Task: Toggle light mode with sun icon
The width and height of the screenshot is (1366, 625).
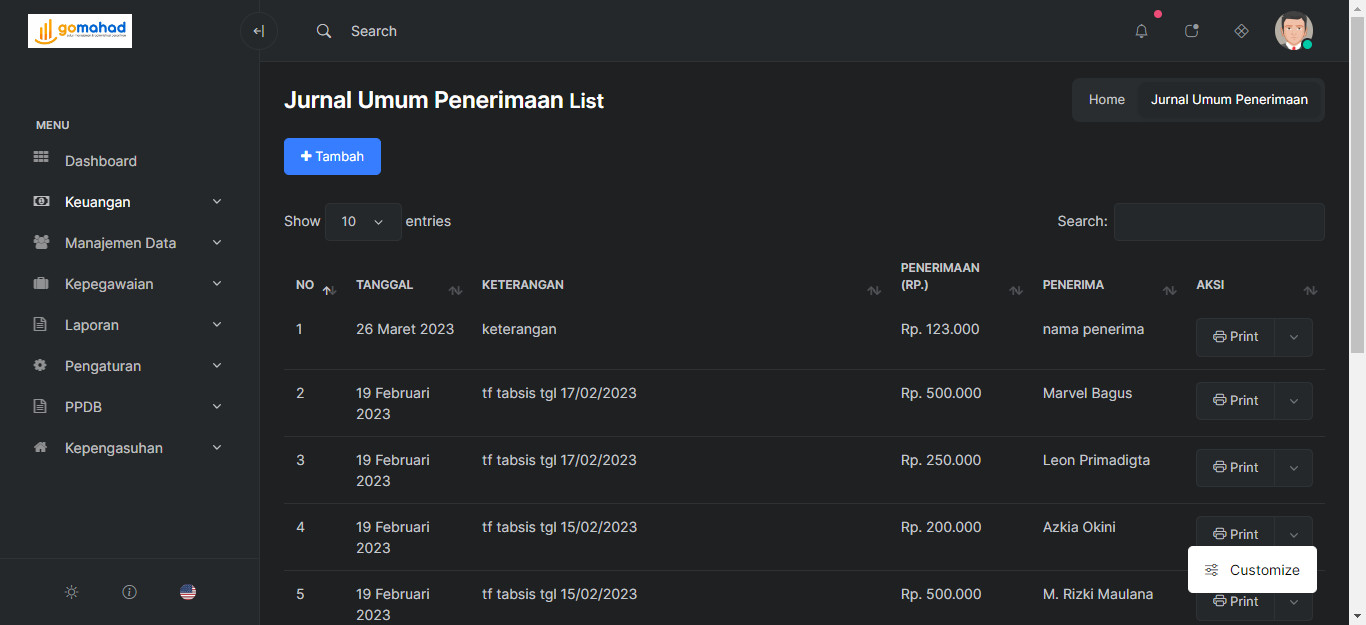Action: click(x=71, y=592)
